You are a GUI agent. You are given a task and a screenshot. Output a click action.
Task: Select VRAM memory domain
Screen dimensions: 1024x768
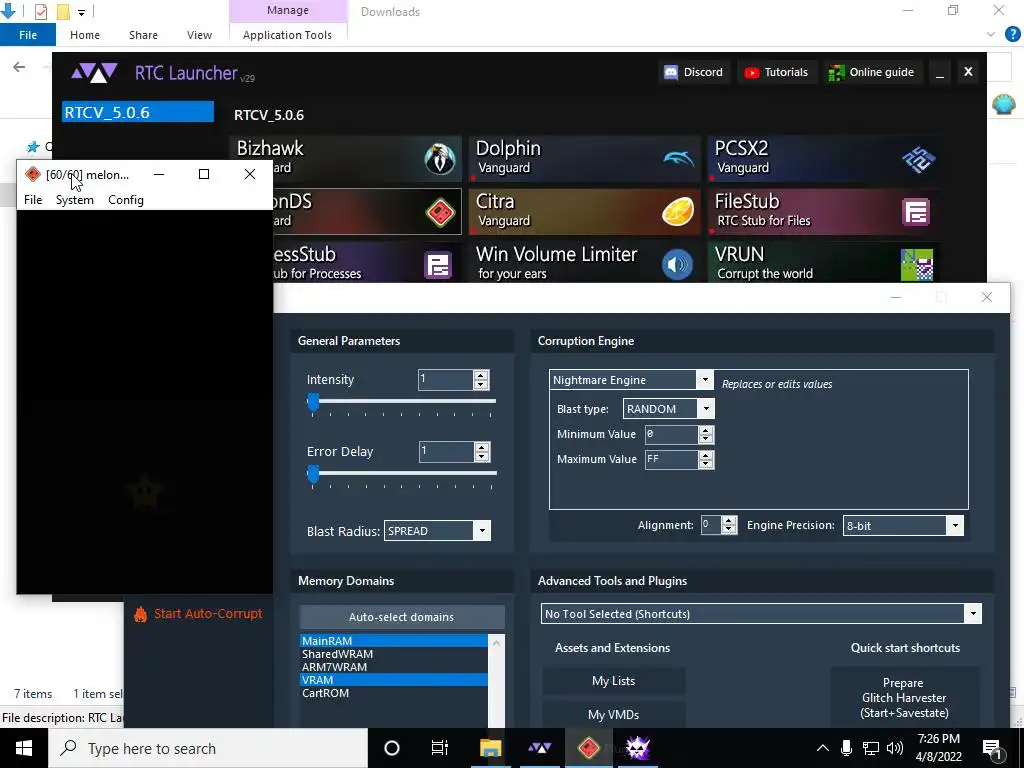click(394, 680)
